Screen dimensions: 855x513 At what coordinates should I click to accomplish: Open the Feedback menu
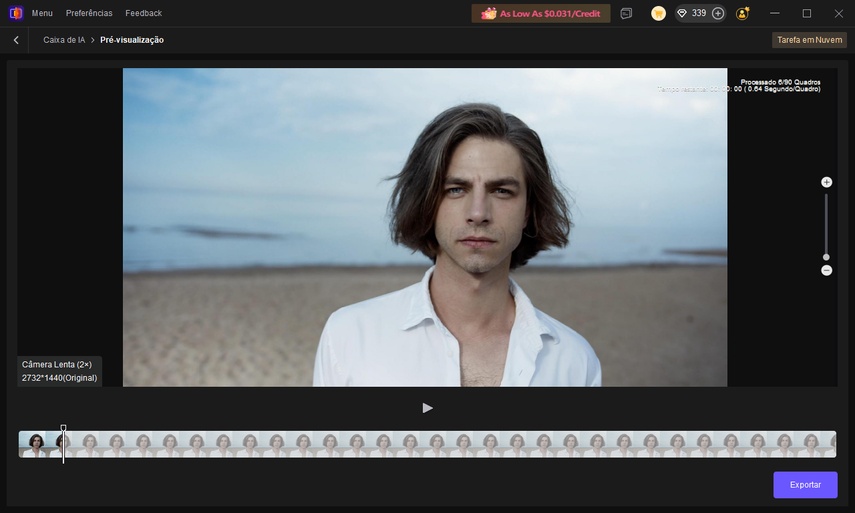pos(143,13)
